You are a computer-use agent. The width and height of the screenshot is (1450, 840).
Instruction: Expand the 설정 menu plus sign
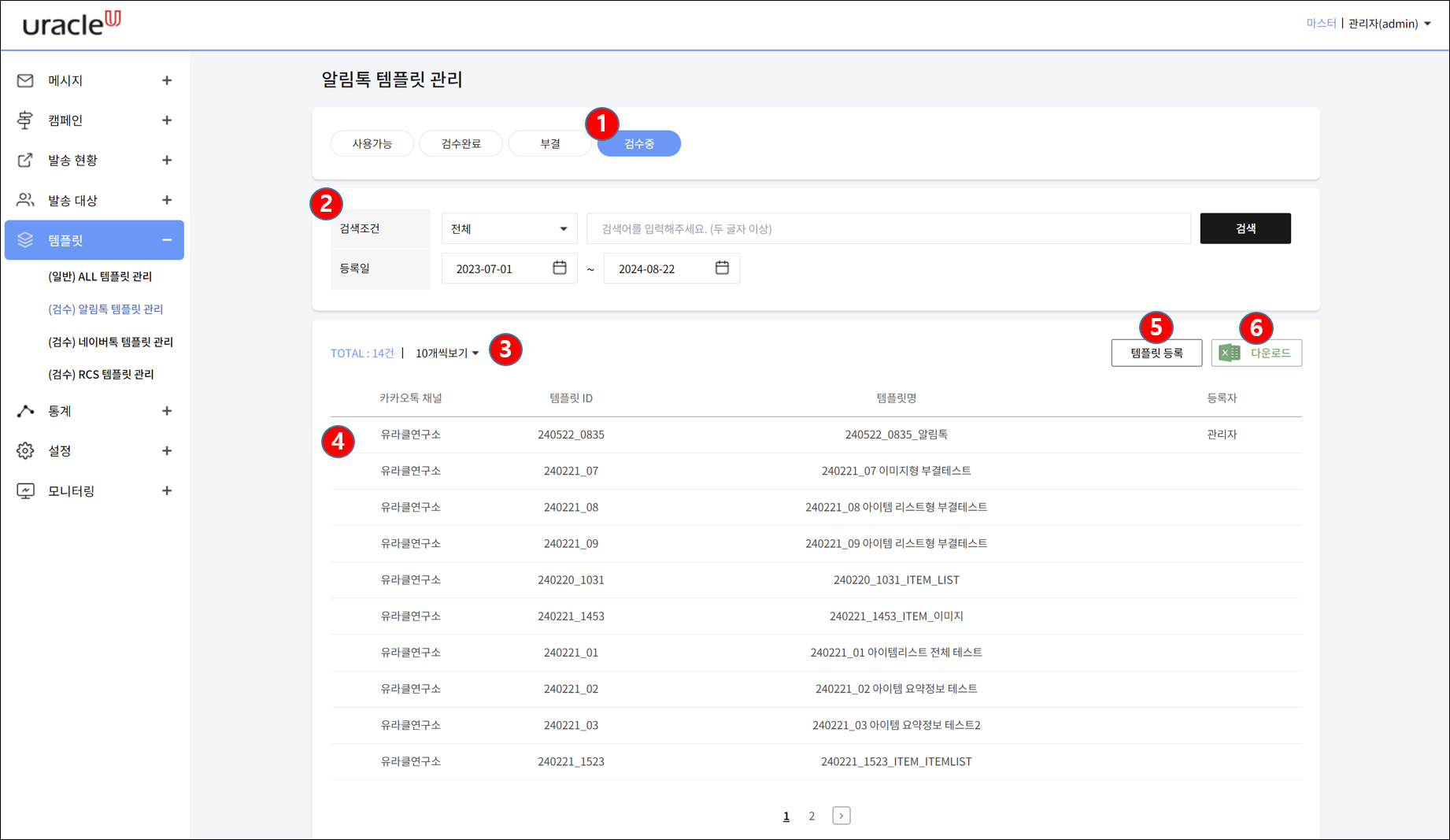pos(167,450)
